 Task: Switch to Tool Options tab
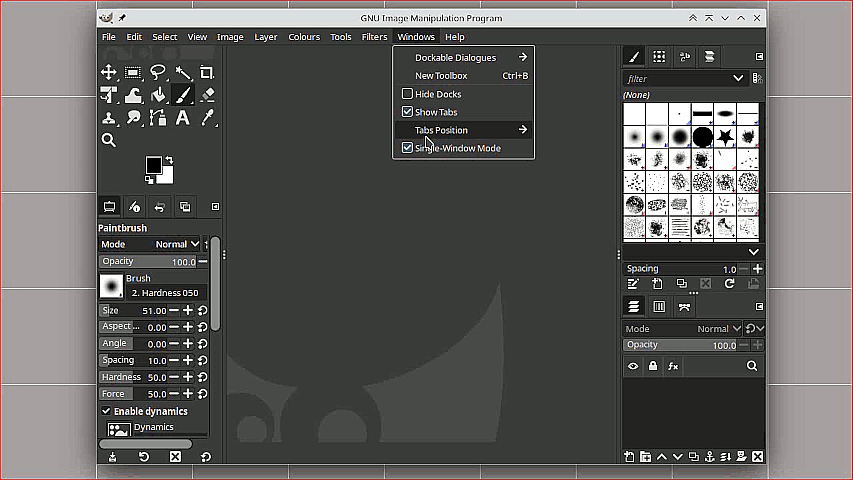point(109,207)
